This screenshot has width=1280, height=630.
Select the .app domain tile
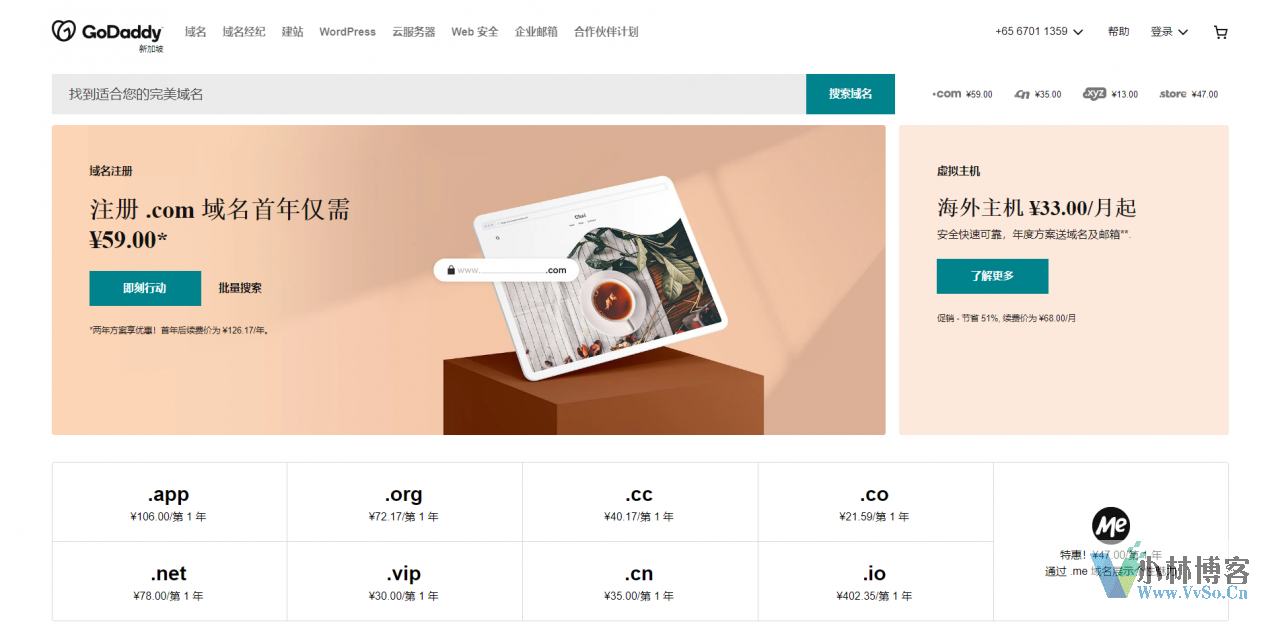click(169, 502)
